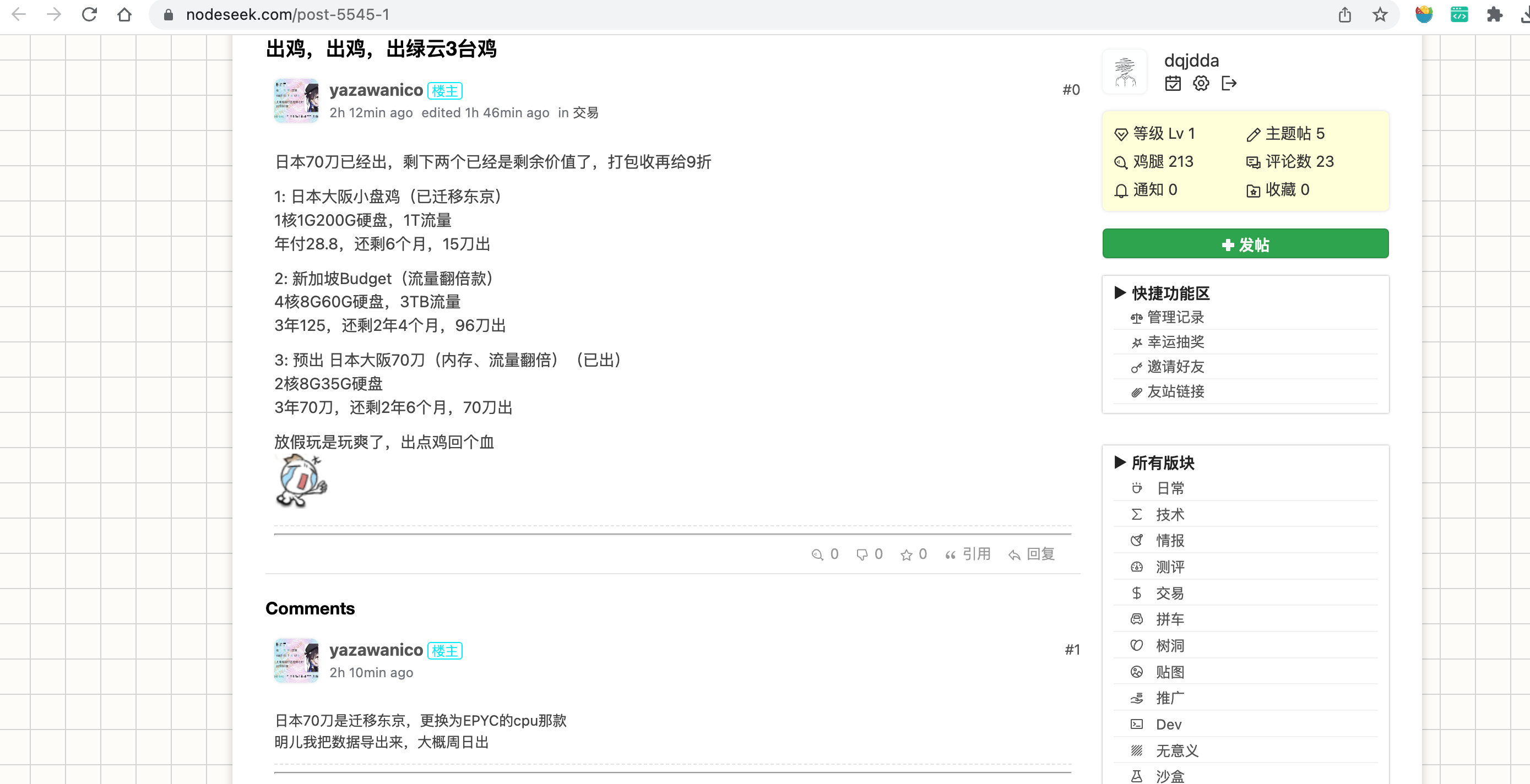
Task: Reload the page using the browser refresh icon
Action: coord(89,14)
